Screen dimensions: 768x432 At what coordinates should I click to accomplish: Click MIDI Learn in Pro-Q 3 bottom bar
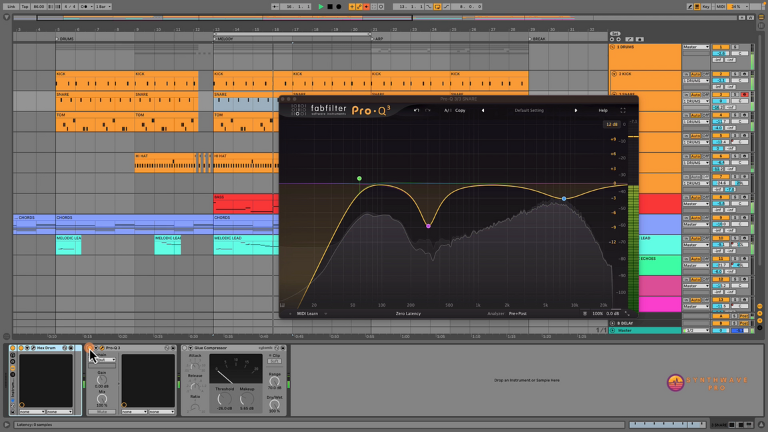pyautogui.click(x=307, y=313)
